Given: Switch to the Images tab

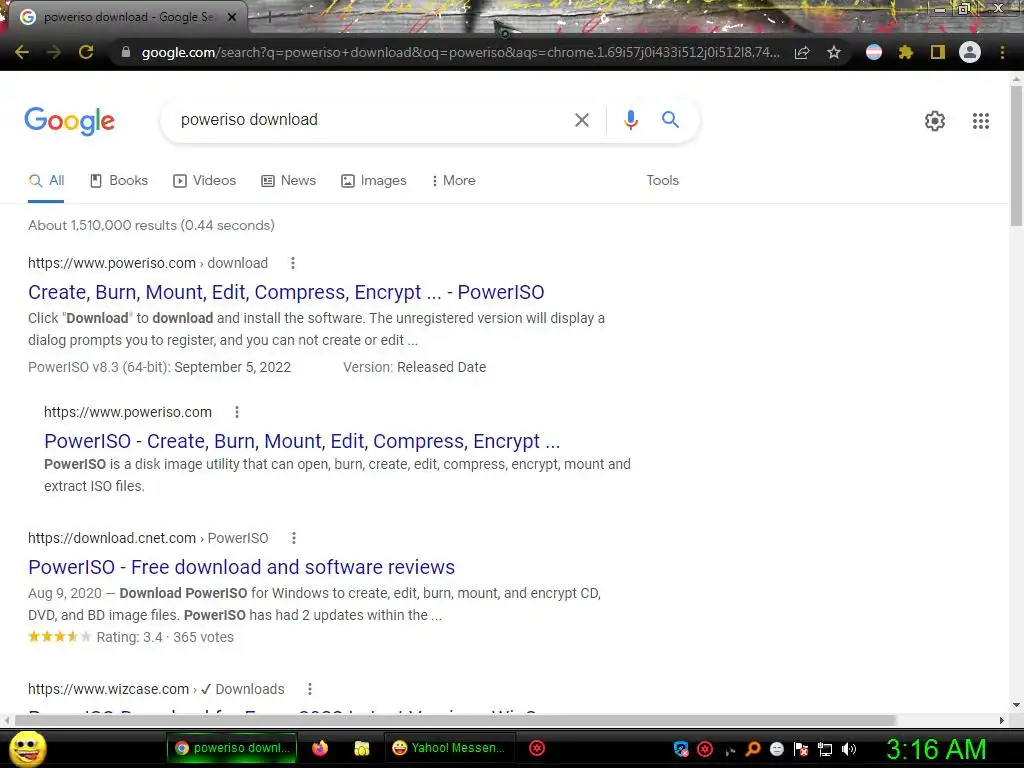Looking at the screenshot, I should click(374, 180).
